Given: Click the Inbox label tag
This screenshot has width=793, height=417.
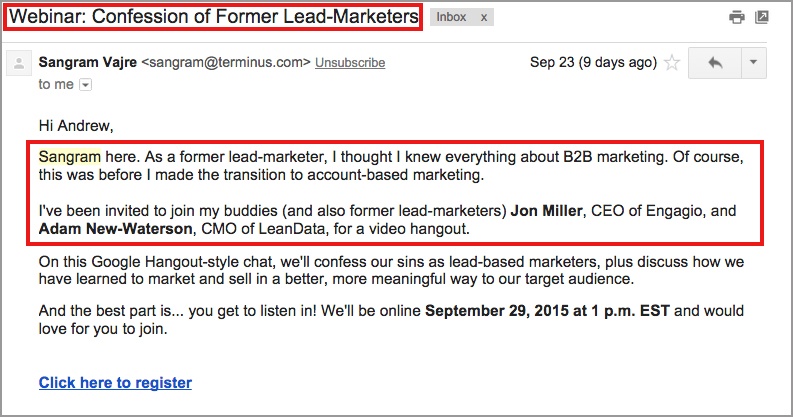Looking at the screenshot, I should [x=451, y=17].
